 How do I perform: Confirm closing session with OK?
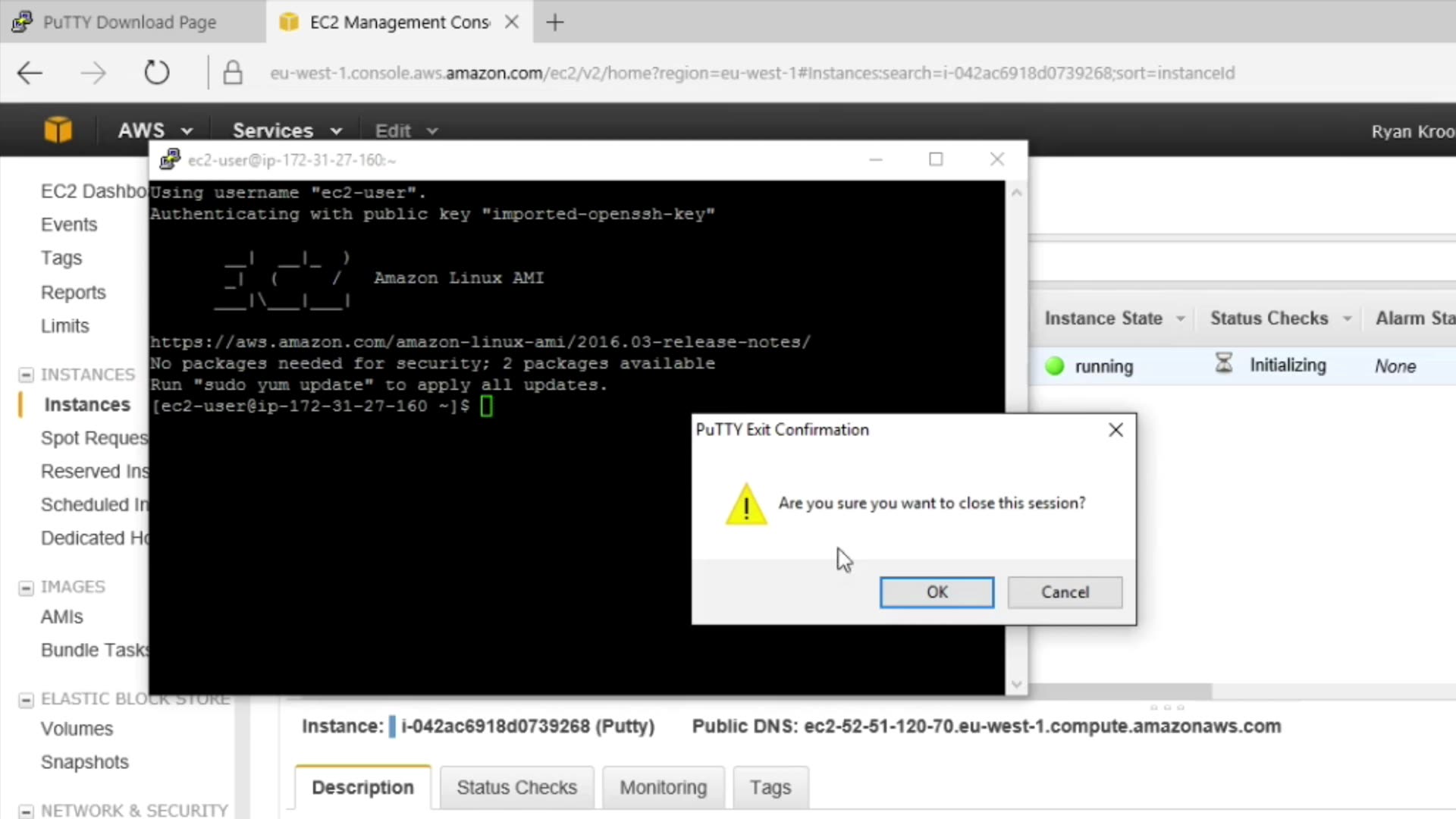pos(937,592)
